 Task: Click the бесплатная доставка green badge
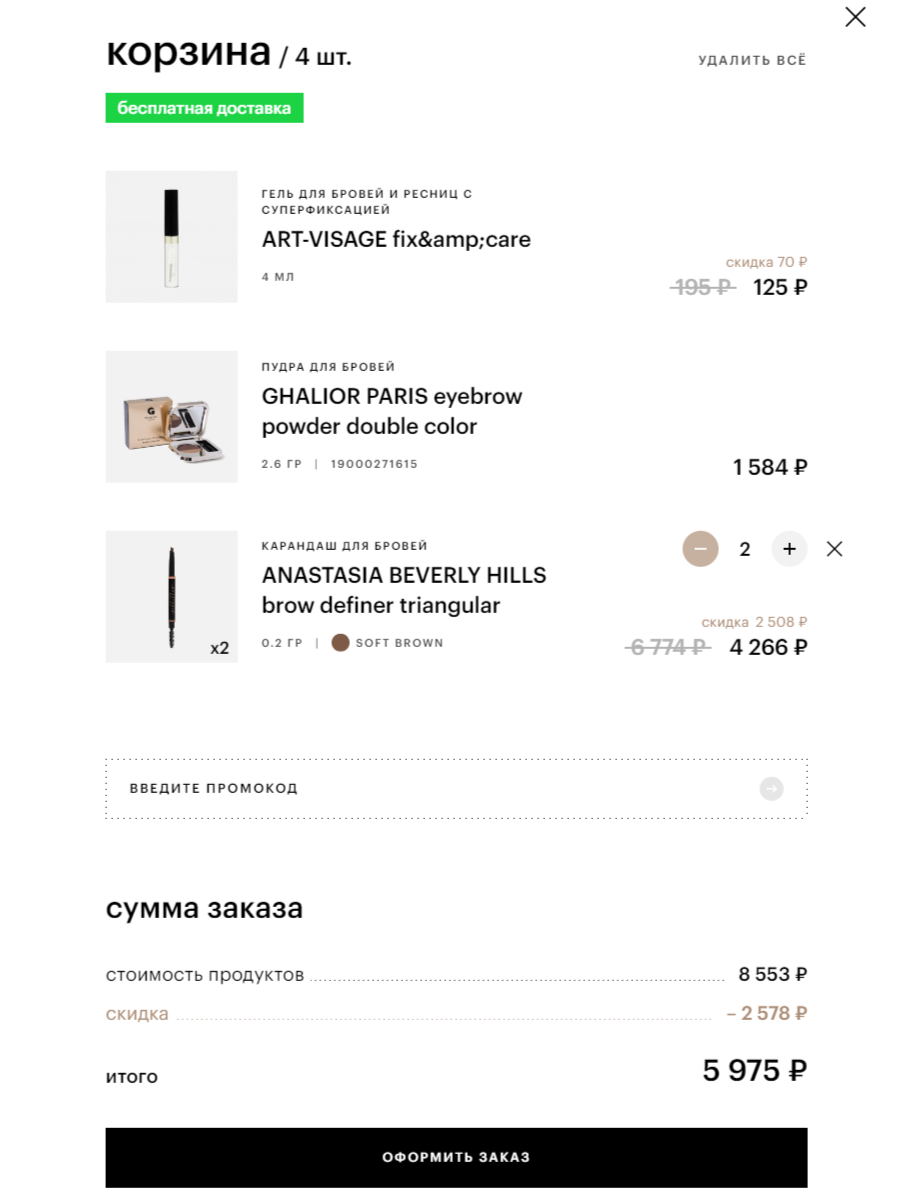[204, 108]
